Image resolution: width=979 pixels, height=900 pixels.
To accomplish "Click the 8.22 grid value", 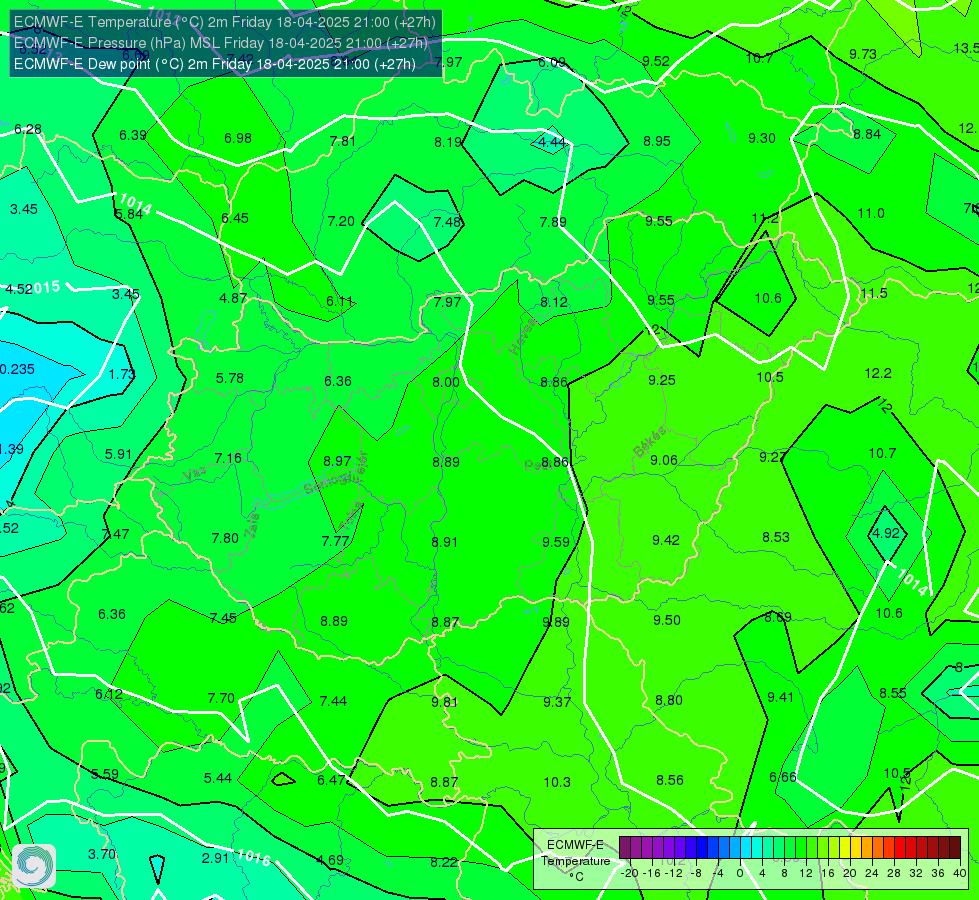I will click(444, 862).
